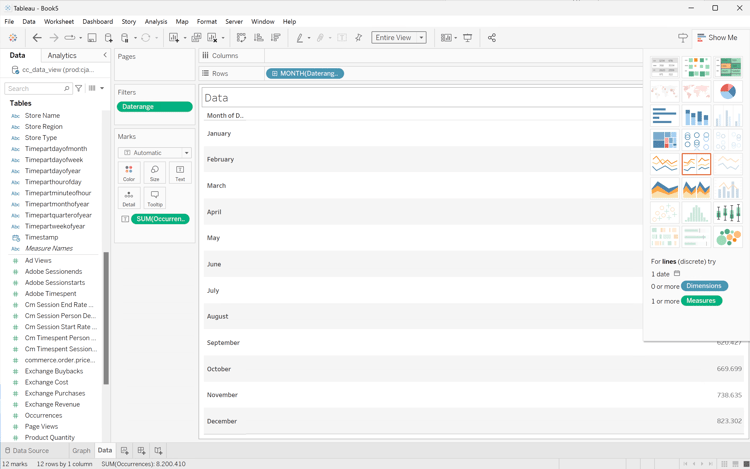Click the Size card in Marks
This screenshot has height=469, width=750.
pyautogui.click(x=154, y=173)
